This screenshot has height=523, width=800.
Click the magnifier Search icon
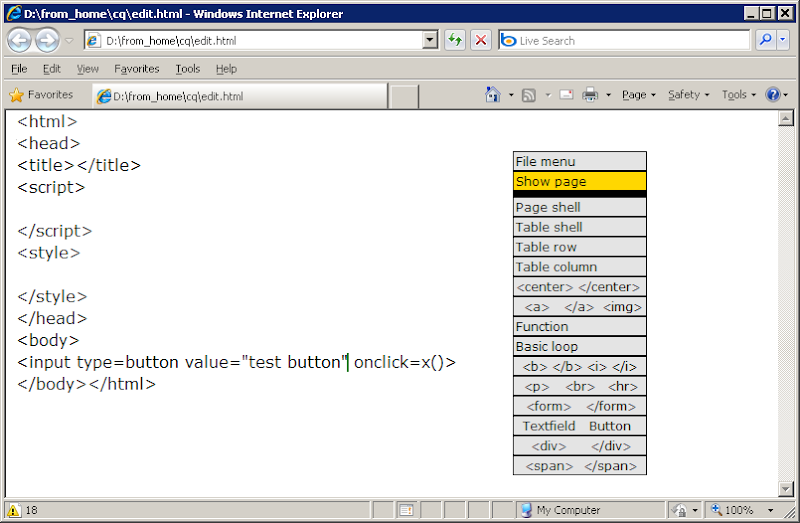[x=765, y=40]
